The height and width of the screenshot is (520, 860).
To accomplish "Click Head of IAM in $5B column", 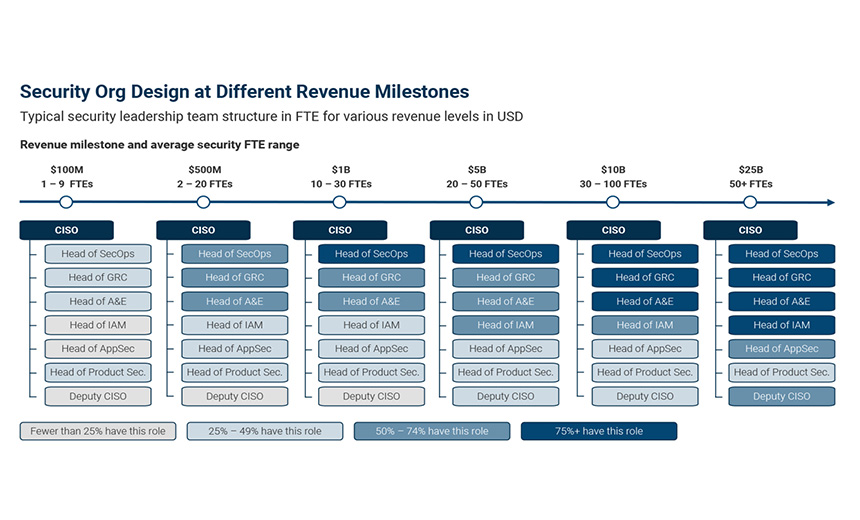I will (x=506, y=325).
